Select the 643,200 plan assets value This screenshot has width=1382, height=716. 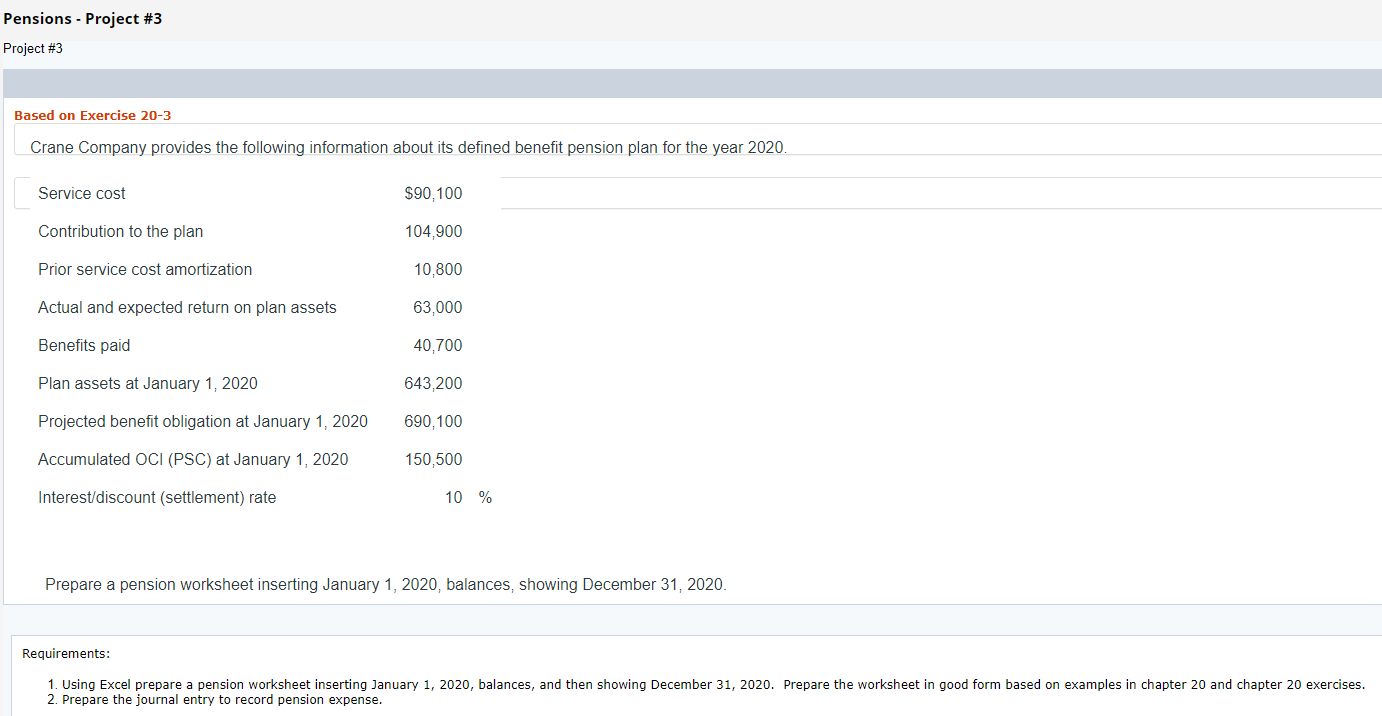pos(433,383)
